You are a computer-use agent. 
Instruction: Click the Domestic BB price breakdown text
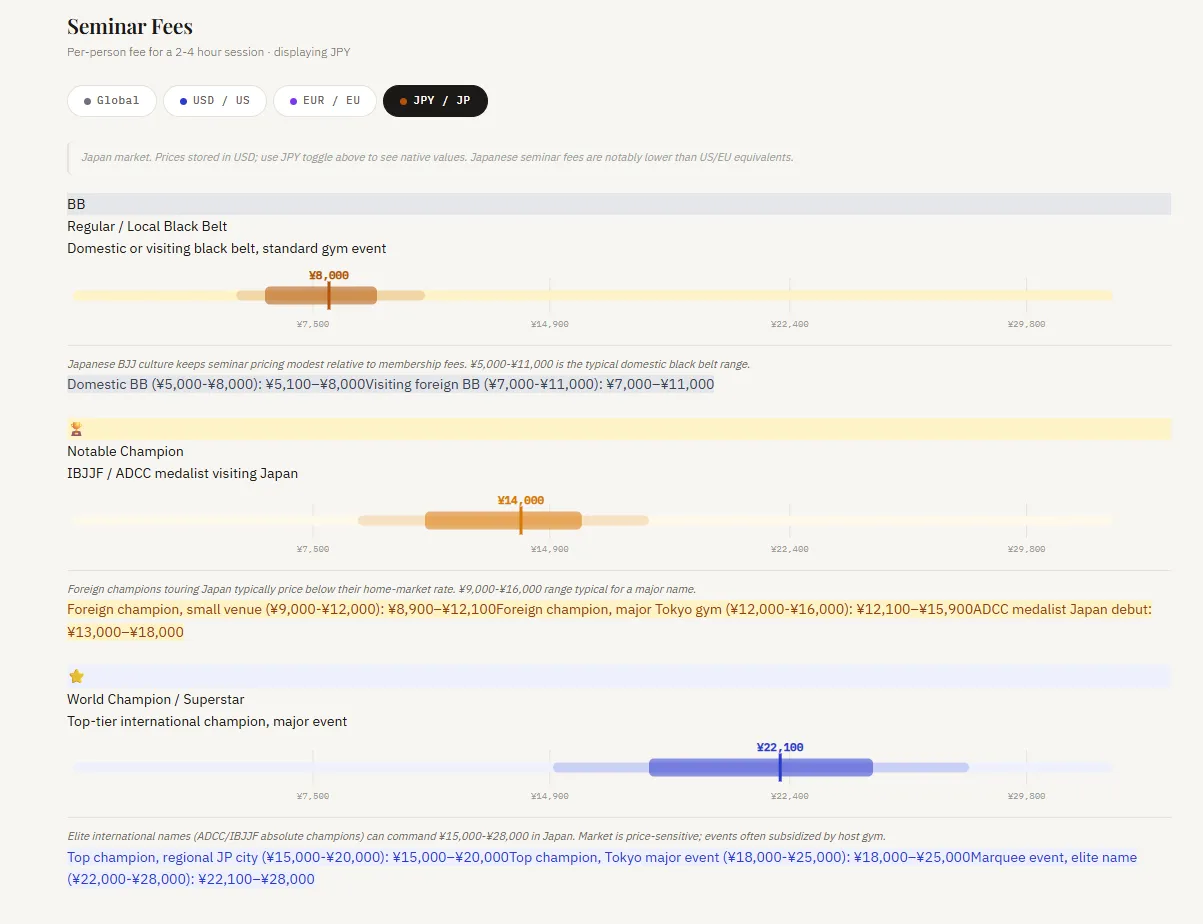215,384
